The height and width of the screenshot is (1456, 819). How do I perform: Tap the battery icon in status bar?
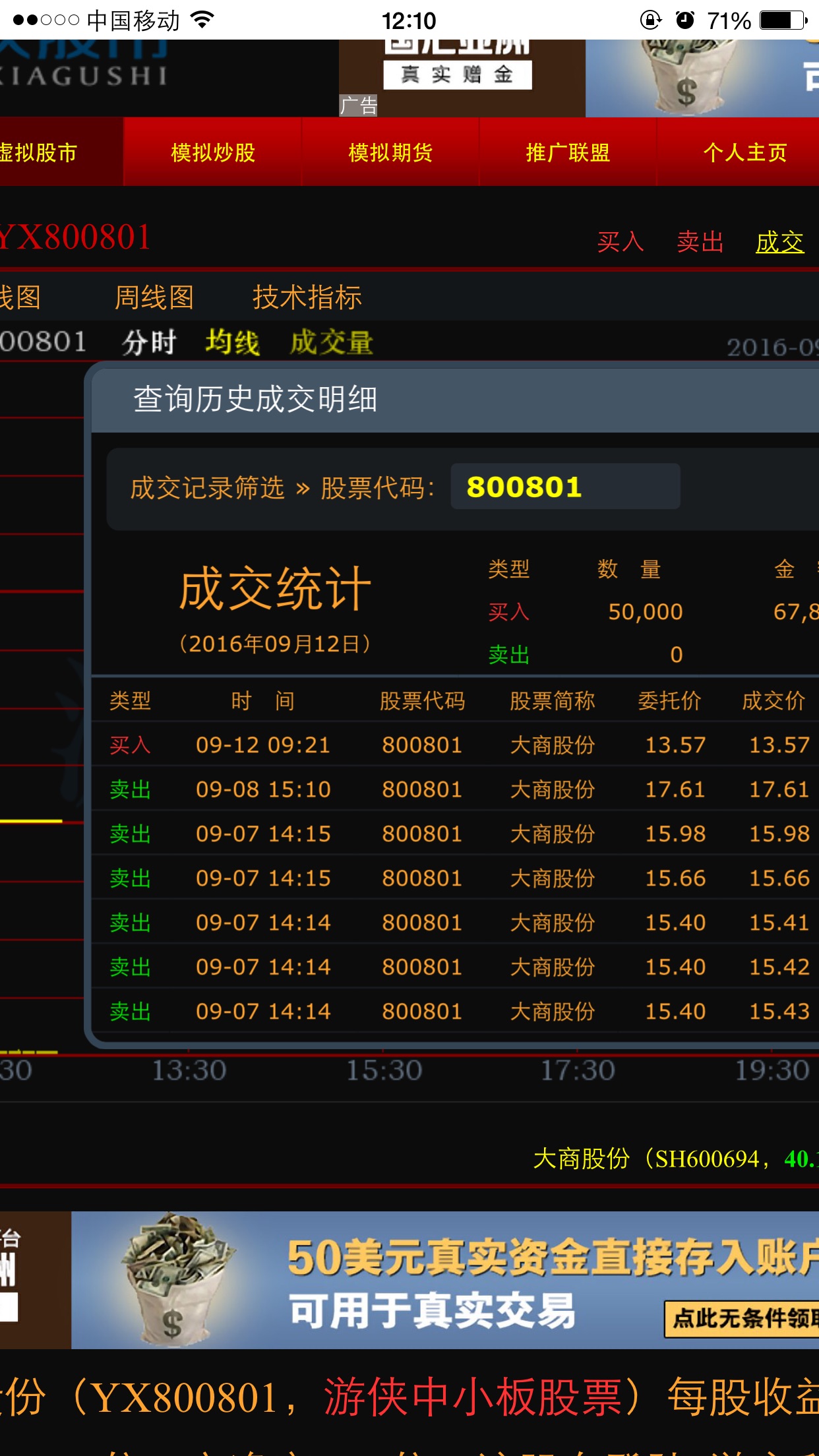click(x=783, y=20)
